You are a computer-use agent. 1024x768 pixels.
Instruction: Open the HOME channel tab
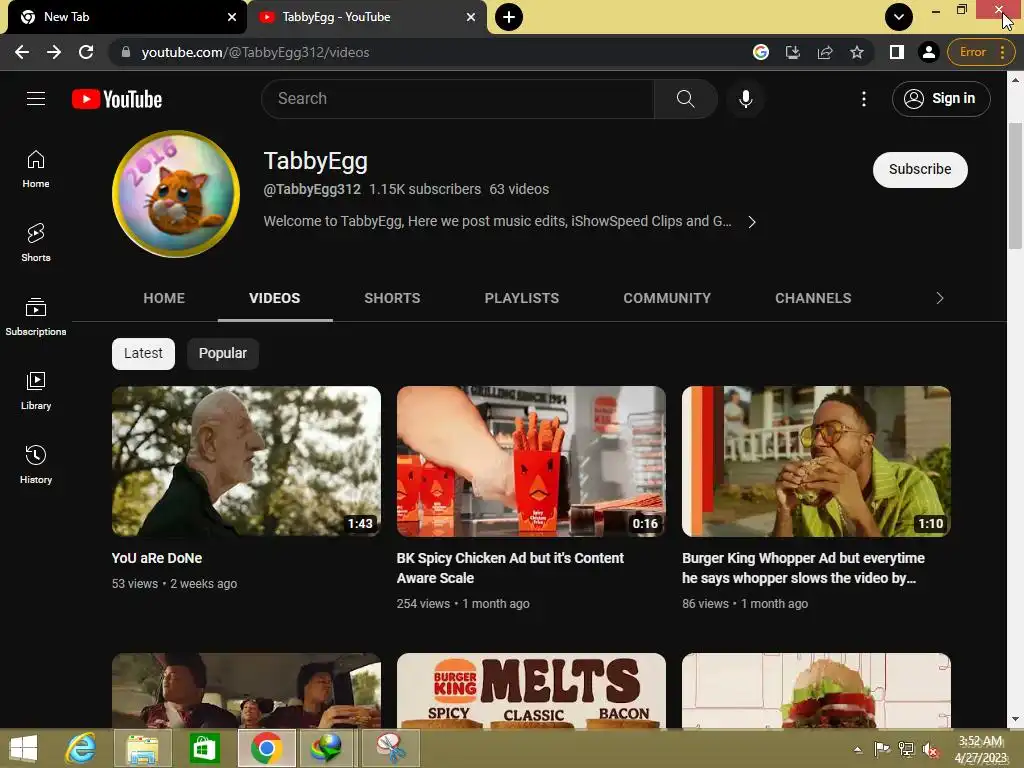(x=164, y=298)
